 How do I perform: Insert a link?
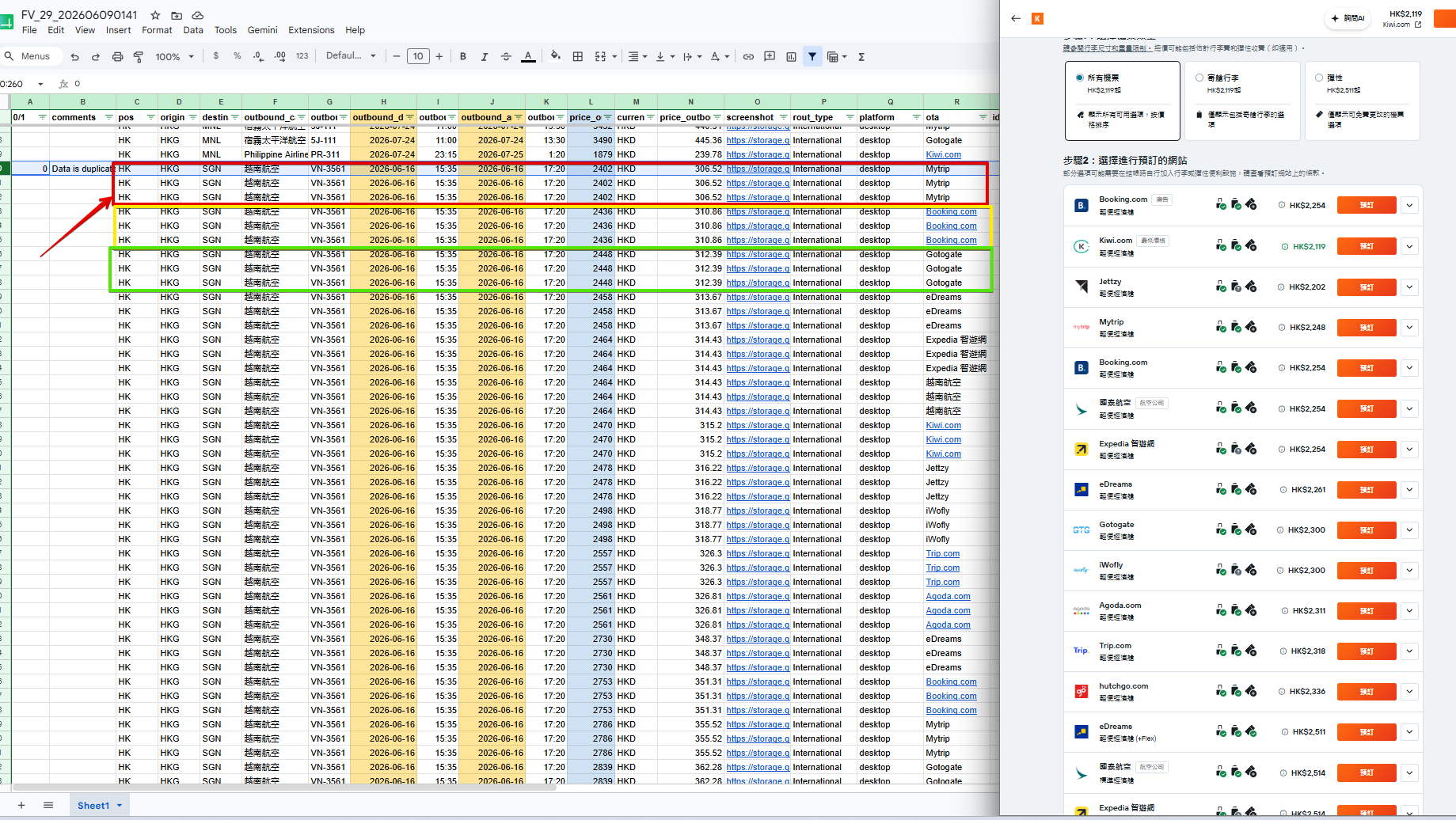coord(748,56)
